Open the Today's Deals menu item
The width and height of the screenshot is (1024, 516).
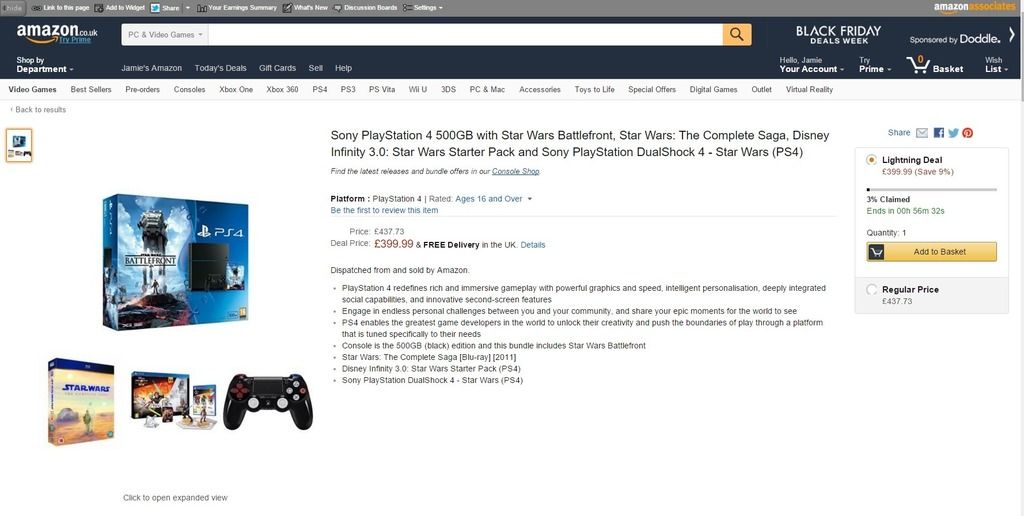tap(220, 68)
